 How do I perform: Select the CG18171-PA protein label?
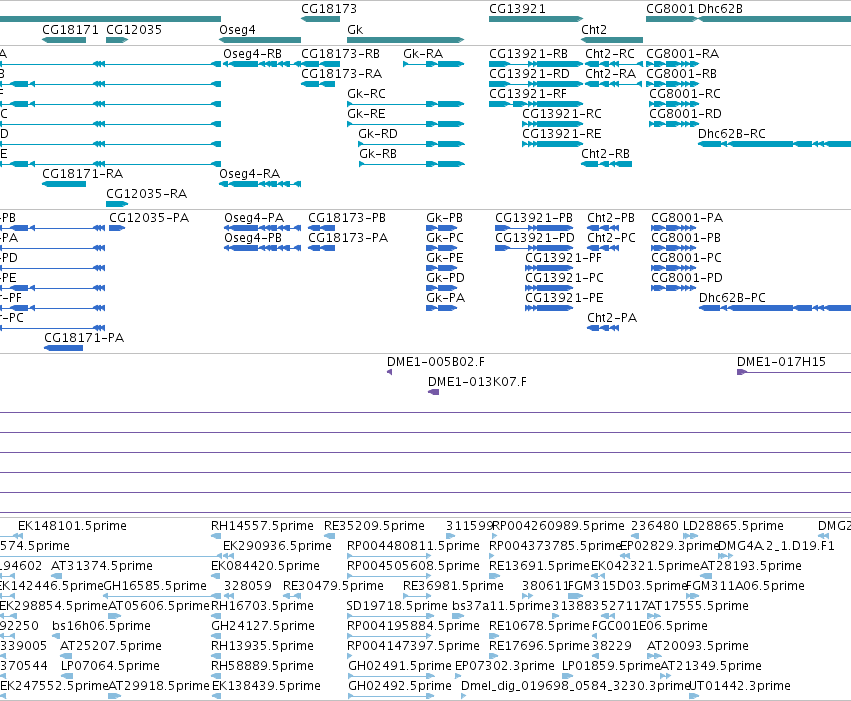(84, 339)
